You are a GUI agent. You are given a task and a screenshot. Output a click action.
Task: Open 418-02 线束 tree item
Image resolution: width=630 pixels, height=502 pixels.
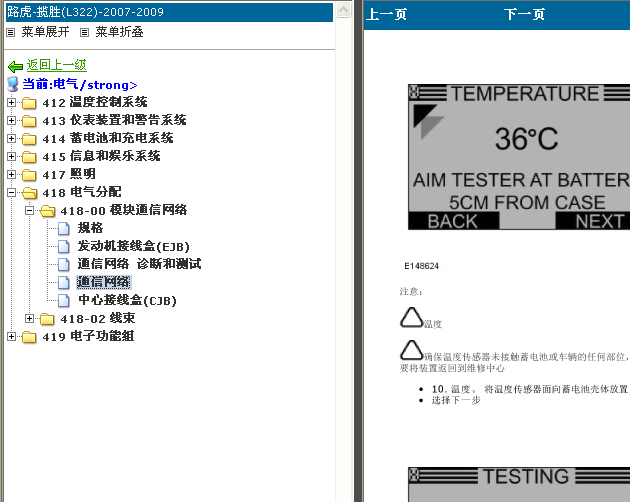[98, 319]
